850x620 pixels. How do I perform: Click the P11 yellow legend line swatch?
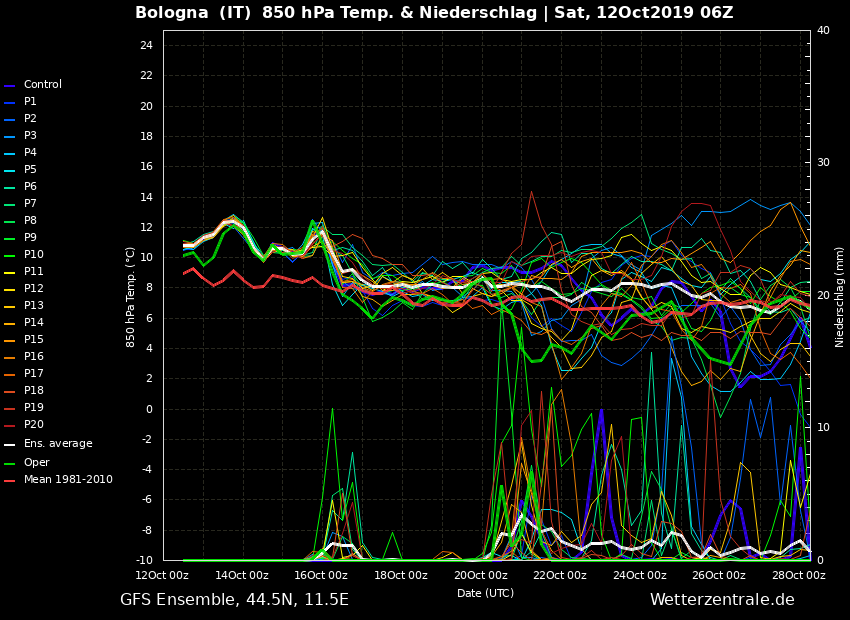tap(10, 273)
